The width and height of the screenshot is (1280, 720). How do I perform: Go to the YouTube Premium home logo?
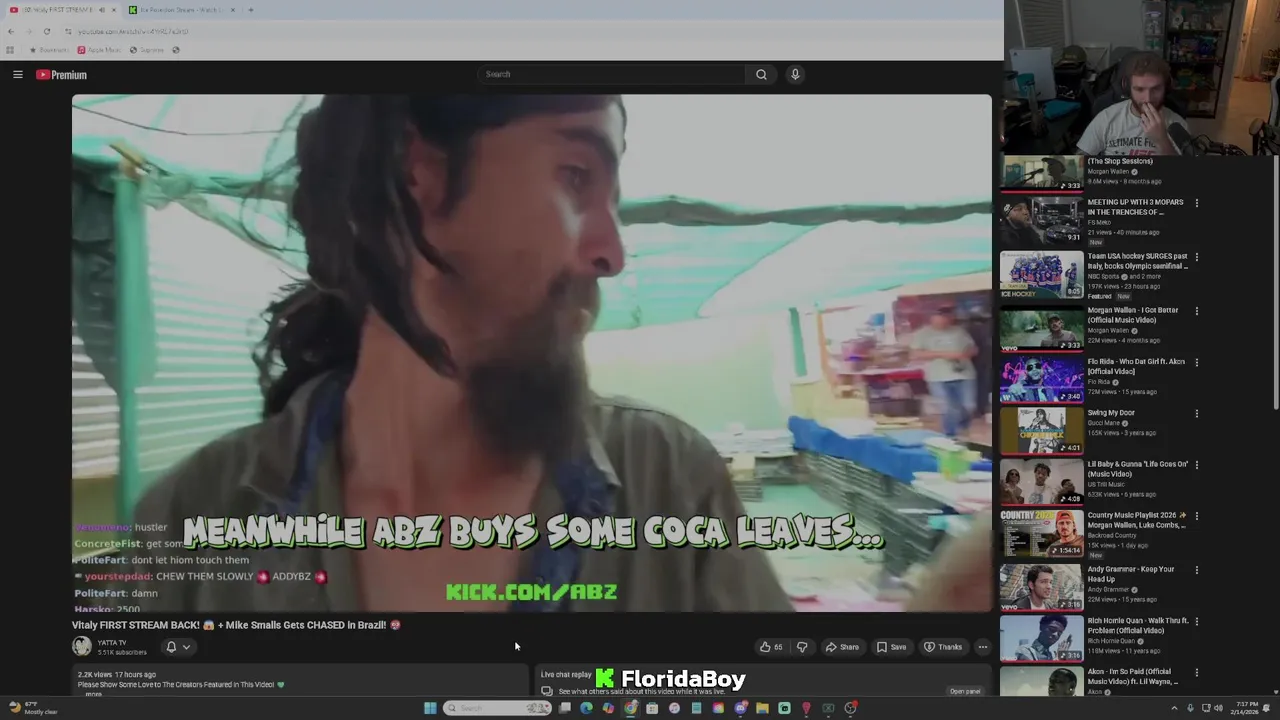tap(62, 75)
